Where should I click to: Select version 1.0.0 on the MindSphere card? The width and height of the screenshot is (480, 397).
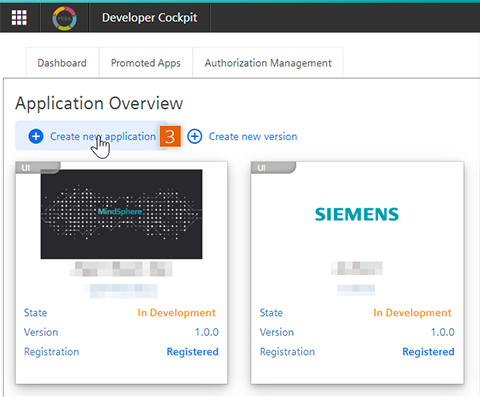(207, 332)
